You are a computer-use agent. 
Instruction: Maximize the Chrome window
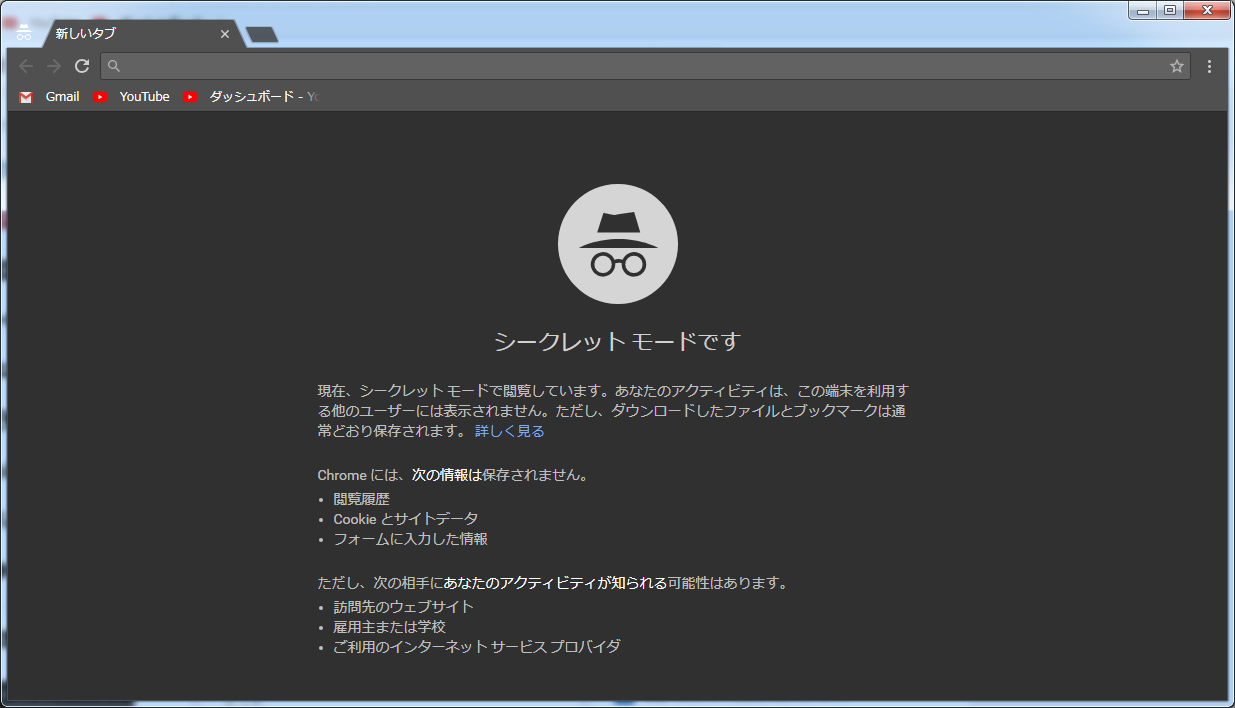pos(1169,10)
